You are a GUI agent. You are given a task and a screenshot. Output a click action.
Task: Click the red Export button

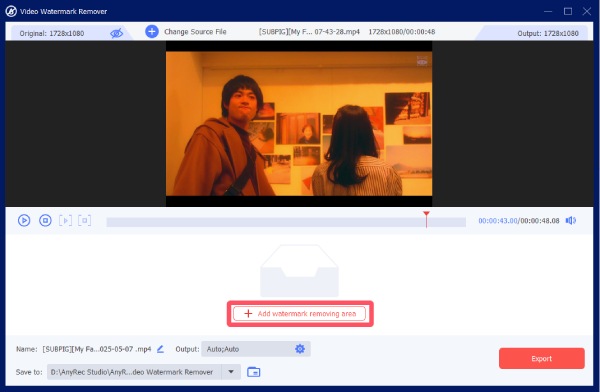(541, 359)
